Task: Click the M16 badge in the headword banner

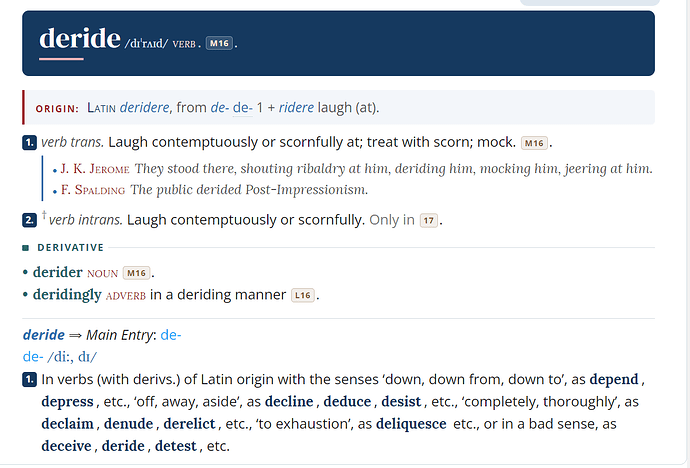Action: click(219, 43)
